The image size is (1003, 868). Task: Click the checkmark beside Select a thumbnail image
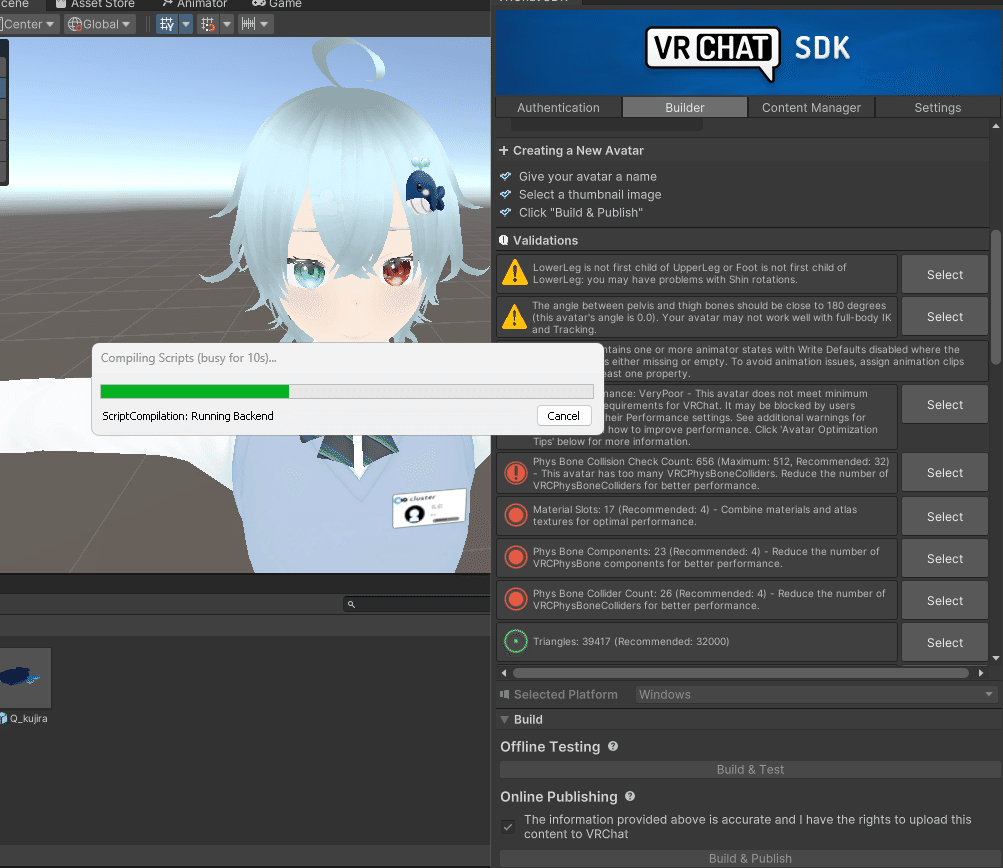pos(505,194)
